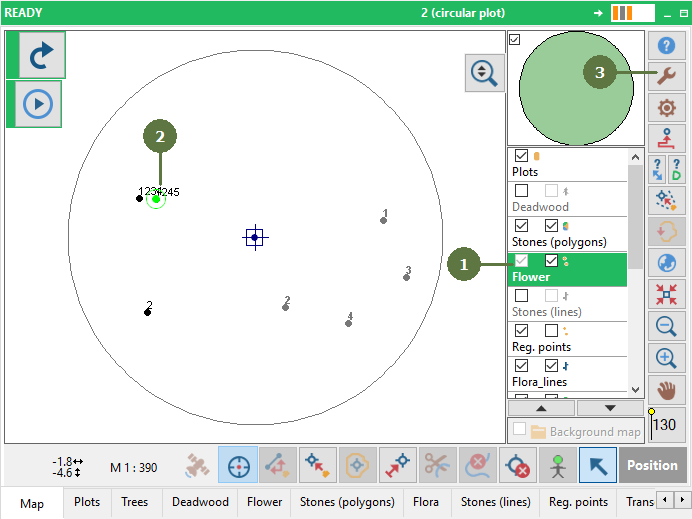
Task: Click the globe map icon
Action: (666, 263)
